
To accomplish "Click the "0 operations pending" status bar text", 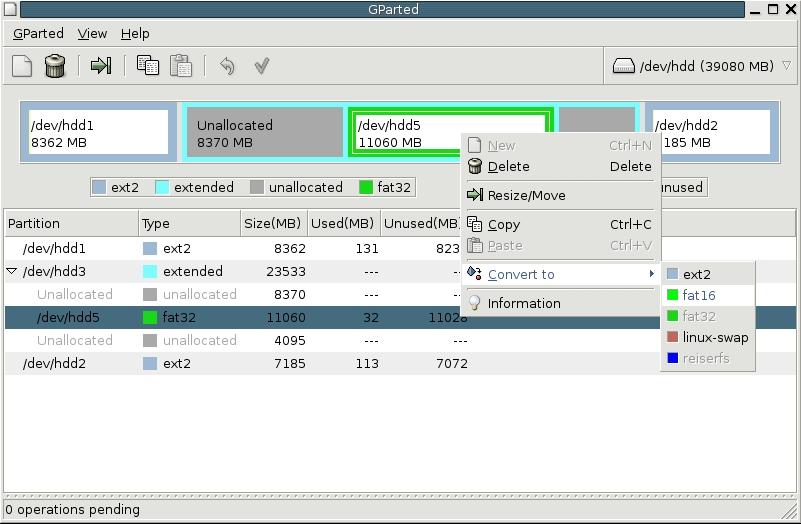I will 72,509.
